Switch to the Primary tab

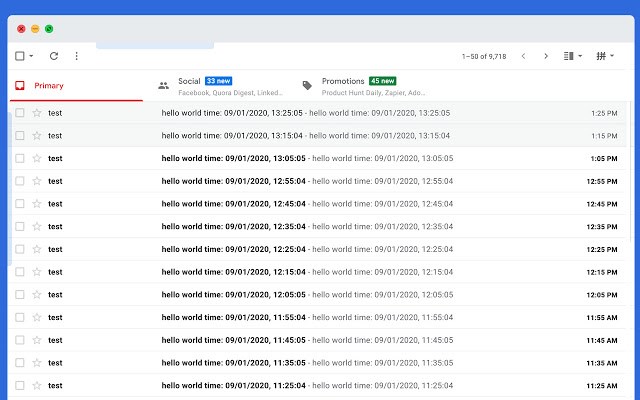click(x=76, y=85)
